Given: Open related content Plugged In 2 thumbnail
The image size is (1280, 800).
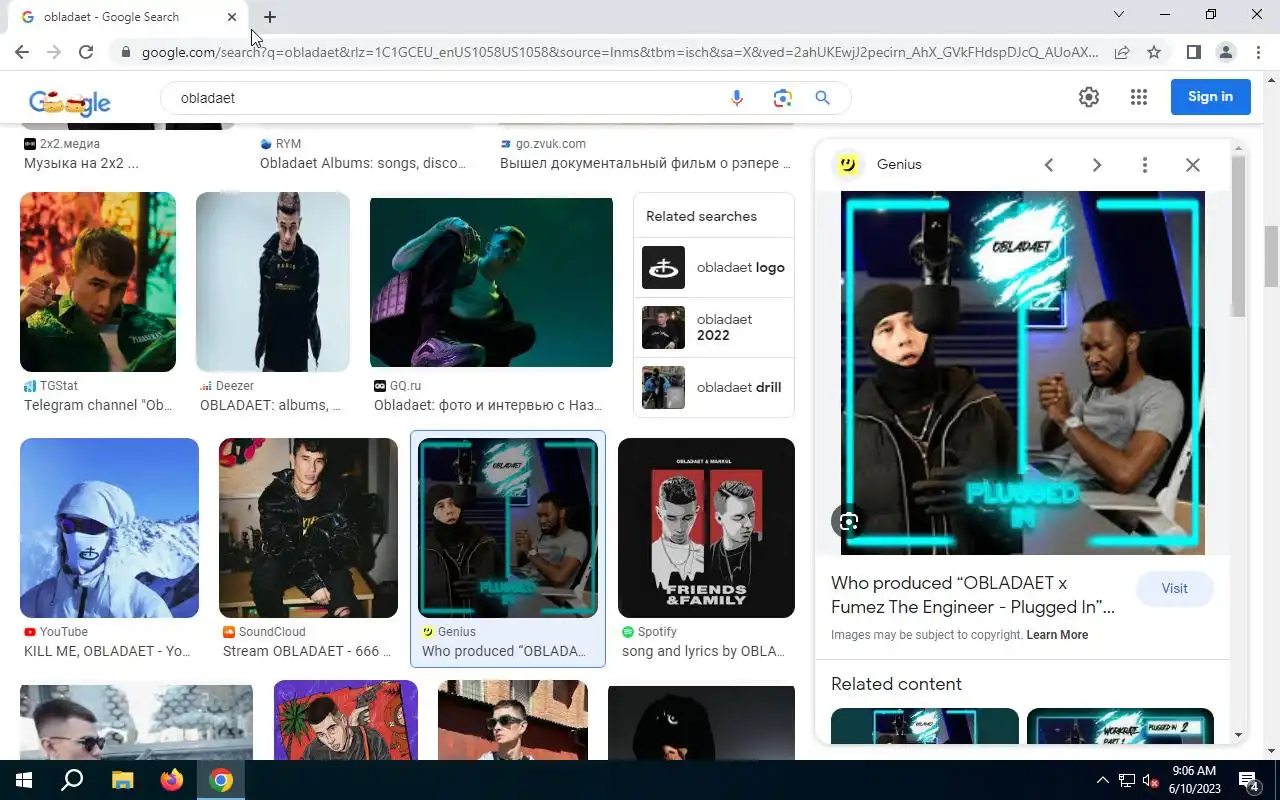Looking at the screenshot, I should pos(1120,726).
